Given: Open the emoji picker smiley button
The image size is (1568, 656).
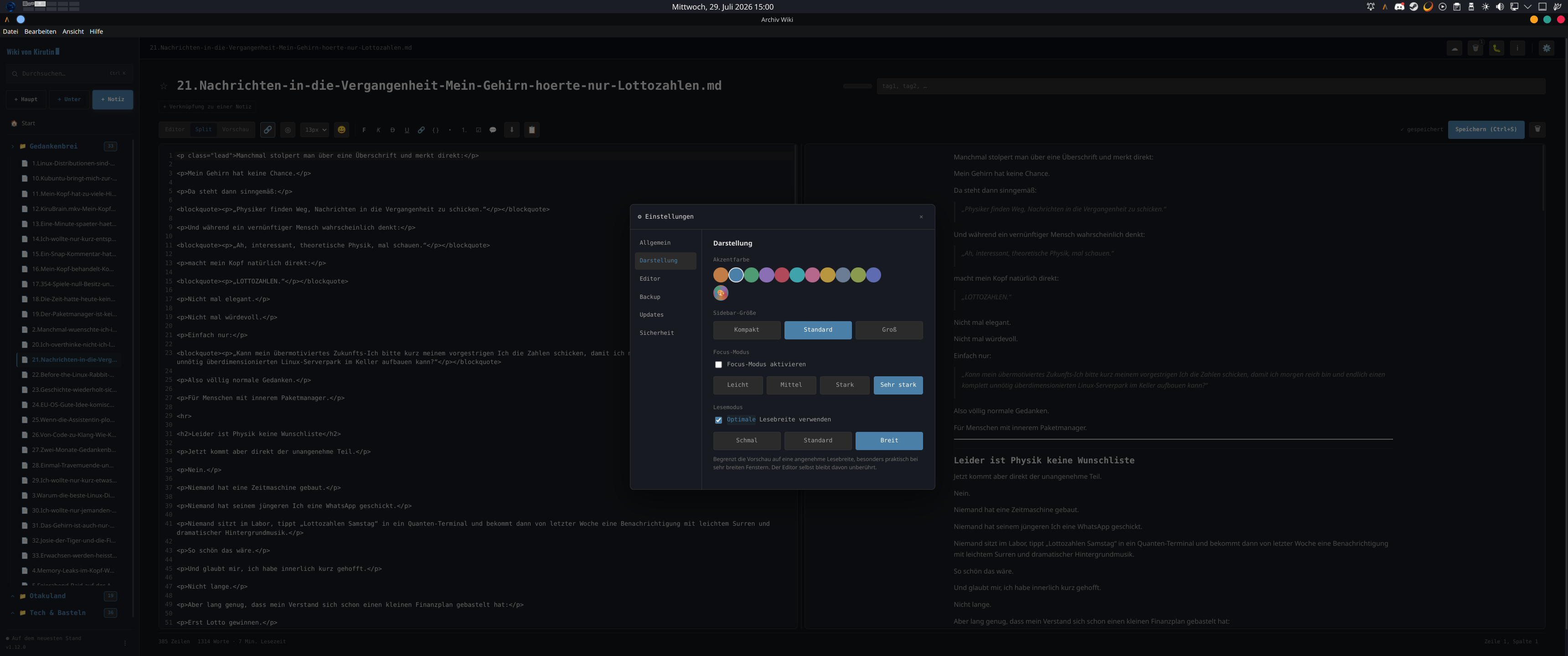Looking at the screenshot, I should tap(341, 130).
